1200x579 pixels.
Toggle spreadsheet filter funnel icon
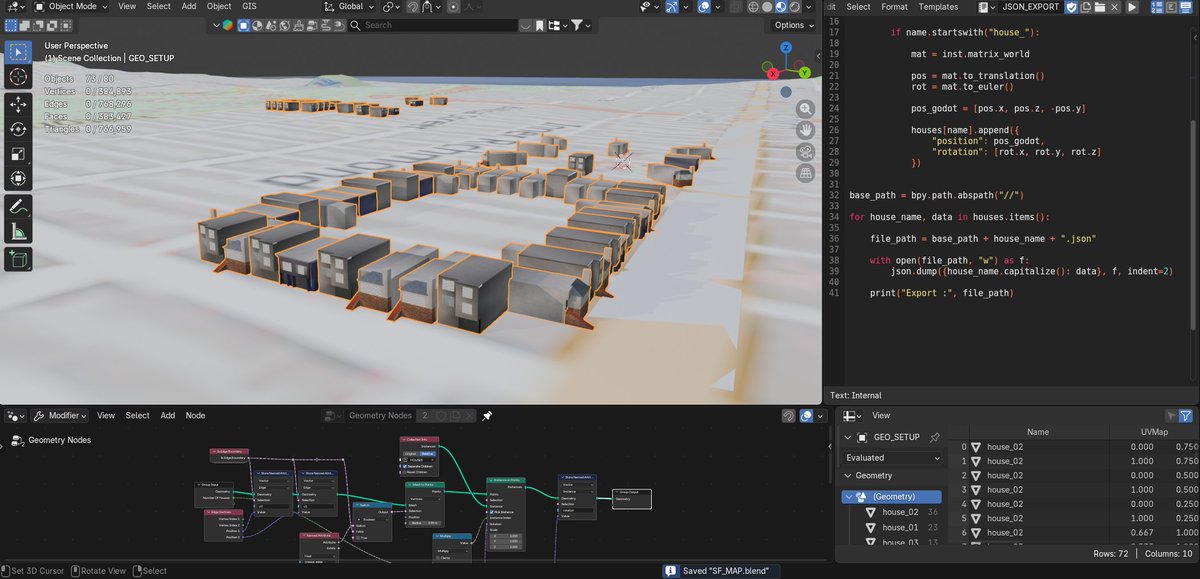pyautogui.click(x=1185, y=415)
